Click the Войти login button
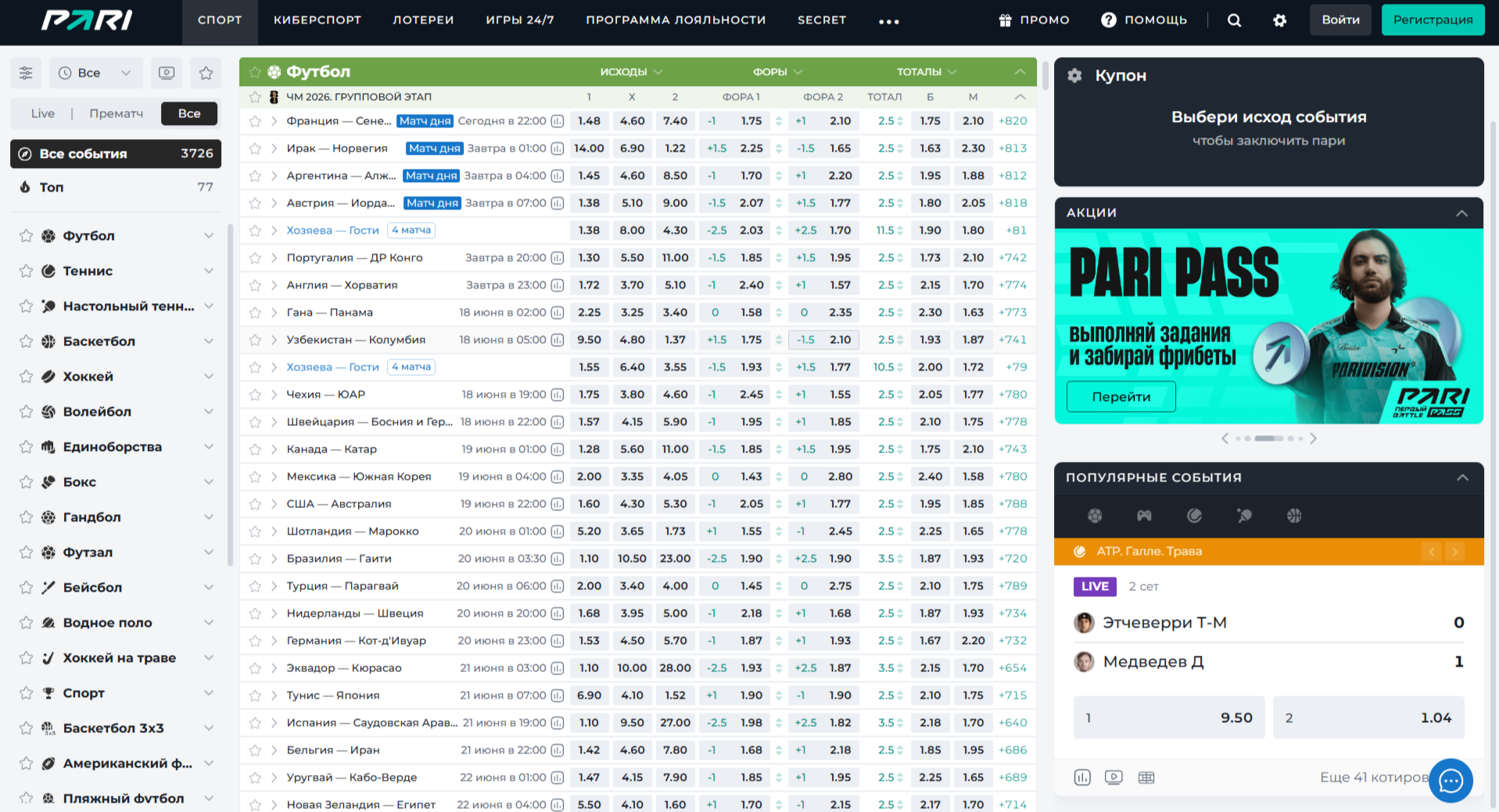1499x812 pixels. [x=1340, y=20]
